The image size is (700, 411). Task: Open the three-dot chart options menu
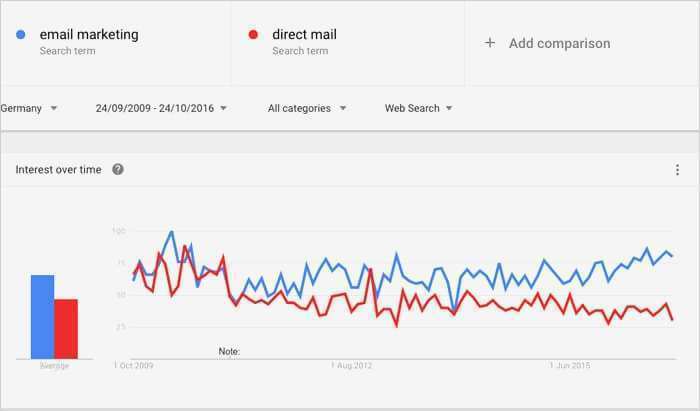click(x=677, y=170)
